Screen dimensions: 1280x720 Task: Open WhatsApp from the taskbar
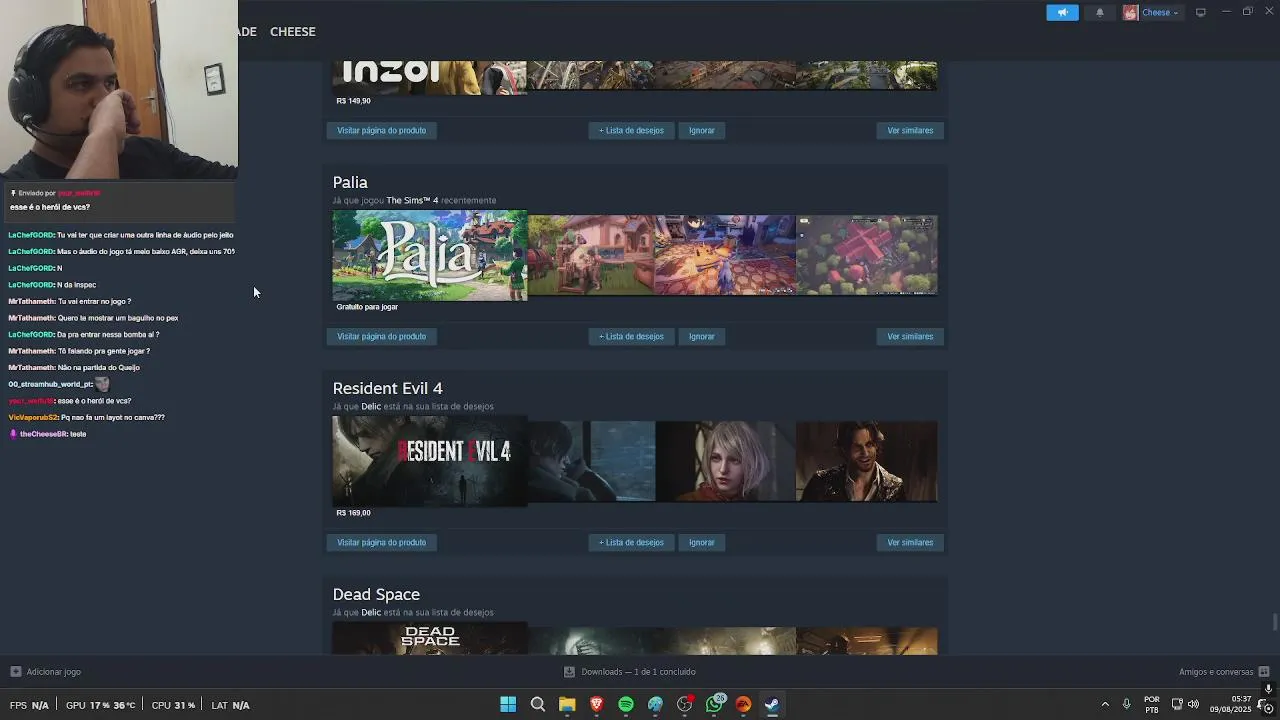(x=714, y=704)
